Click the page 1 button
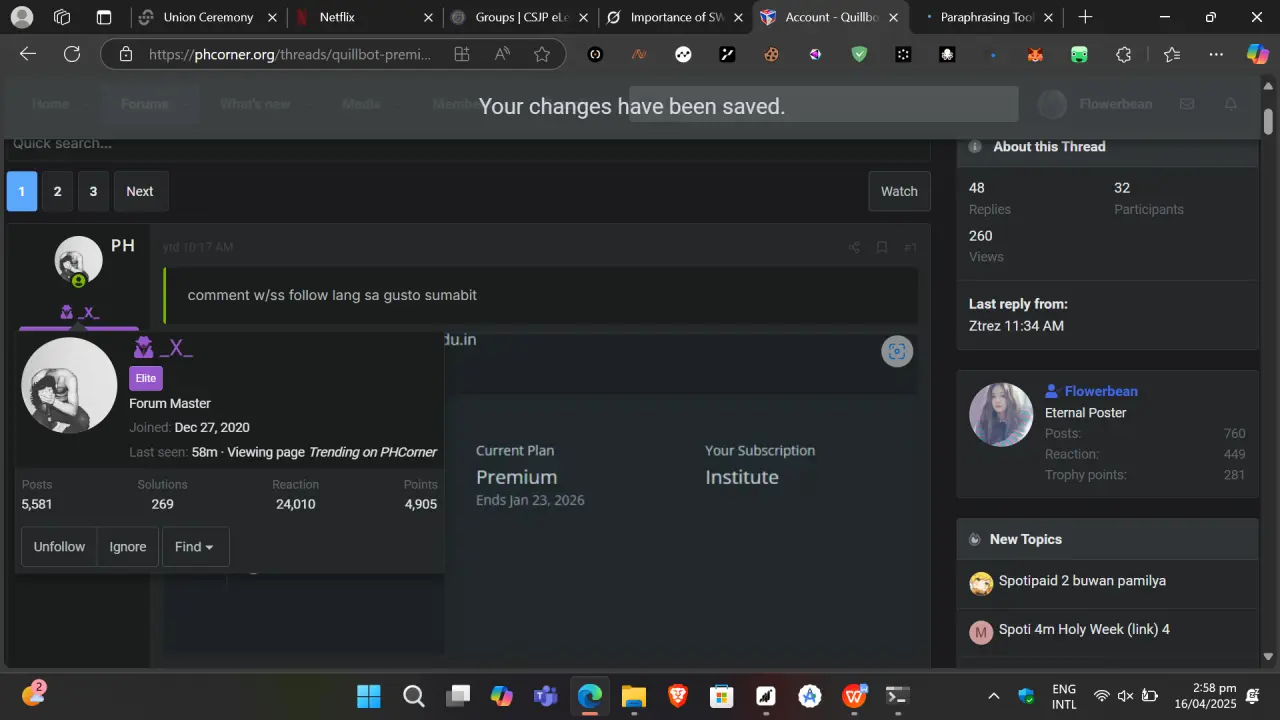This screenshot has height=720, width=1280. click(22, 191)
